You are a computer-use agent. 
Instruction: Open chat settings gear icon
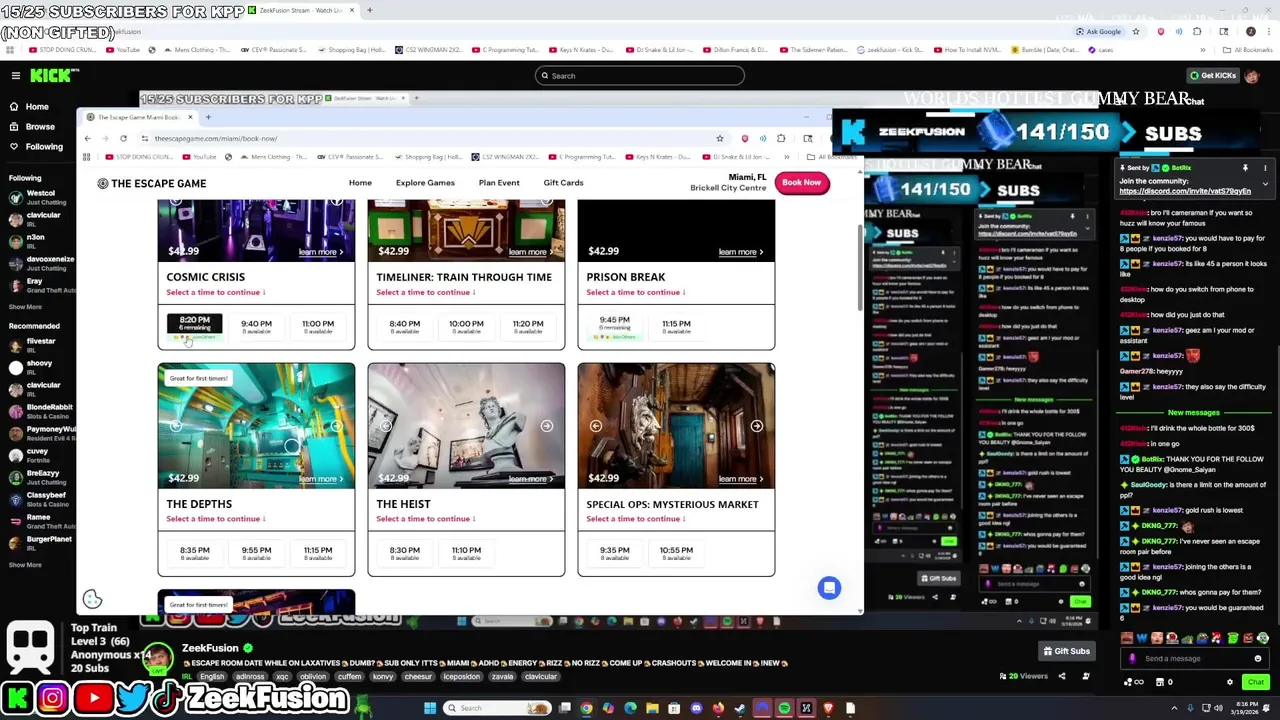[x=1230, y=682]
